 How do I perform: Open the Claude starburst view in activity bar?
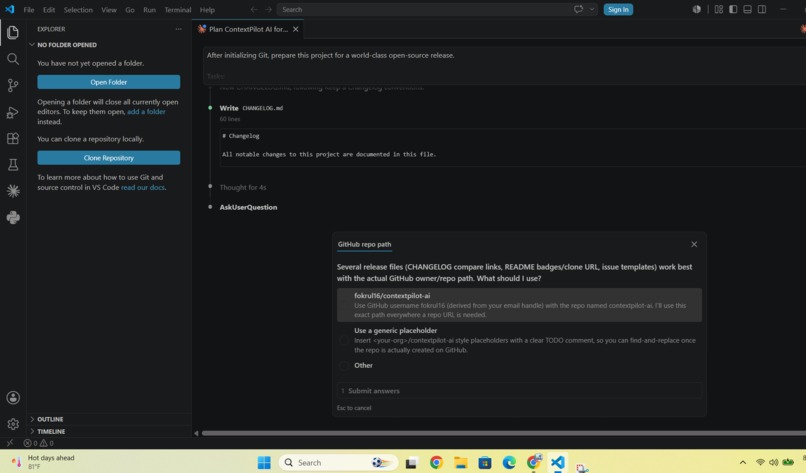click(13, 191)
